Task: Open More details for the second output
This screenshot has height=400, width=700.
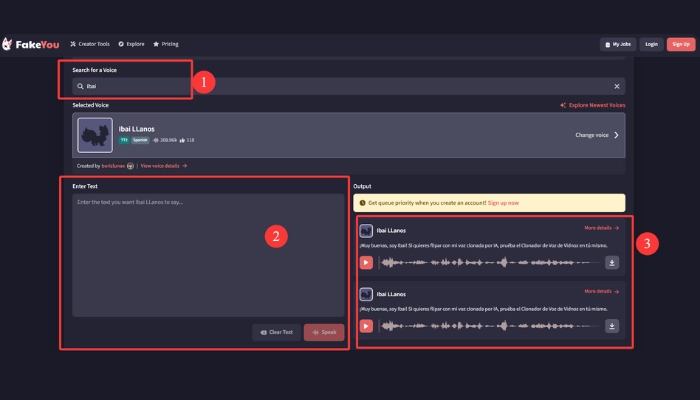Action: coord(601,292)
